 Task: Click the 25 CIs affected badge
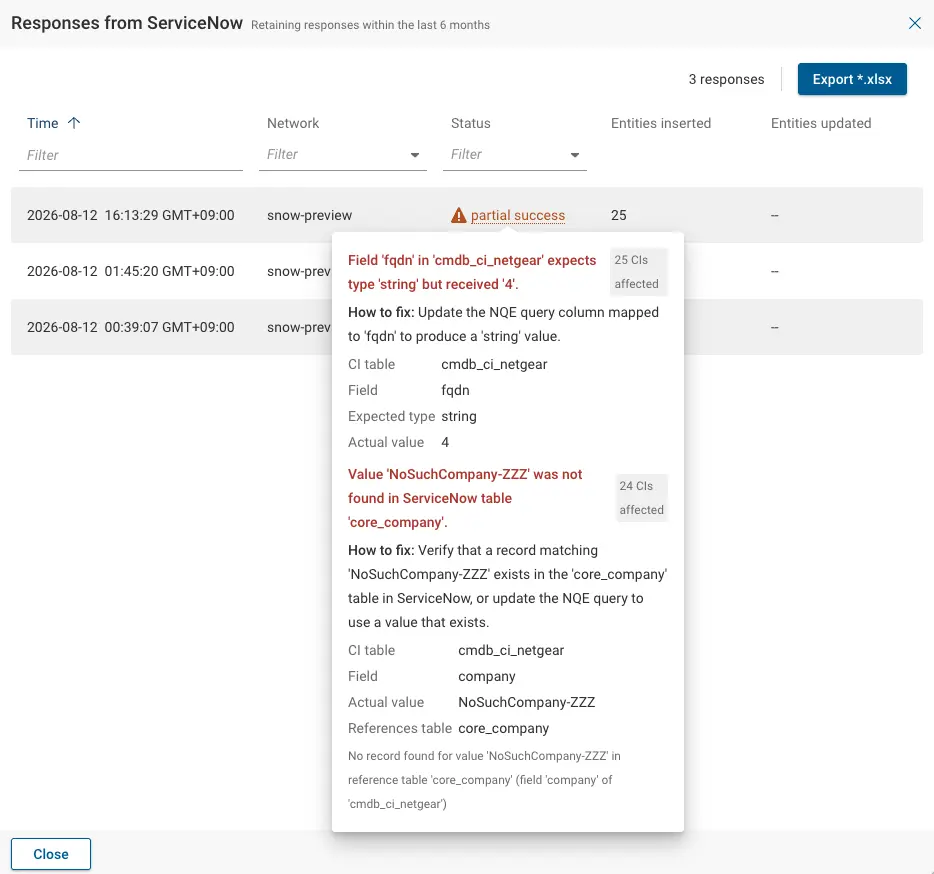[637, 272]
